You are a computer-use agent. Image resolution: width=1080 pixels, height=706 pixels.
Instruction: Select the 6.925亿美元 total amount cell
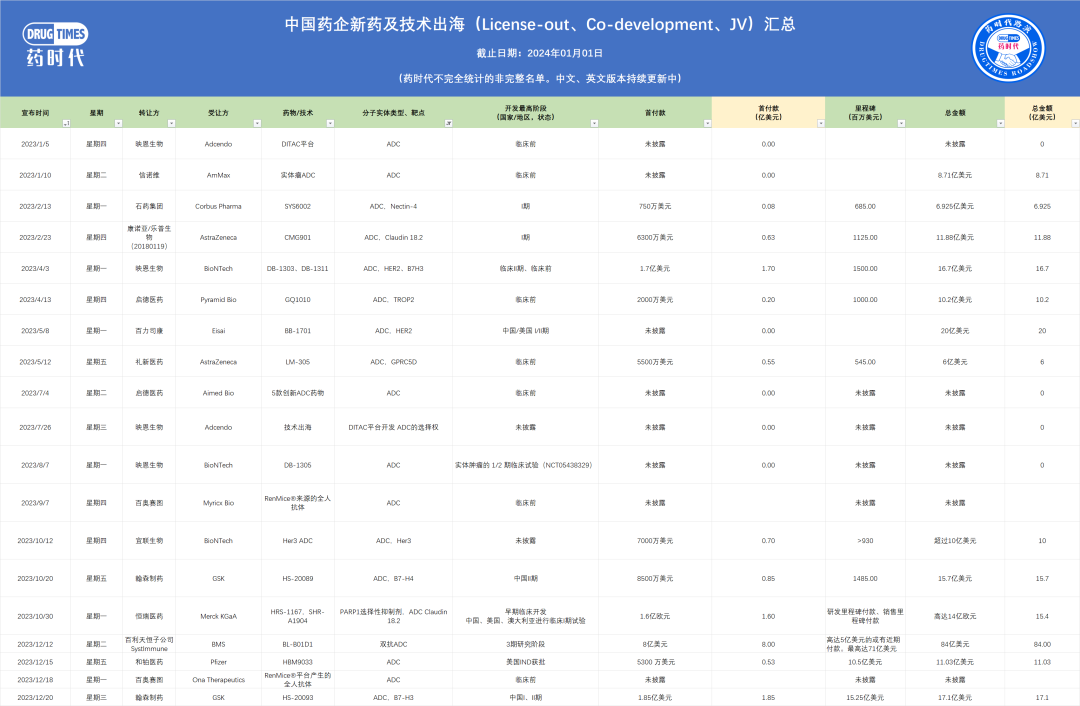955,206
